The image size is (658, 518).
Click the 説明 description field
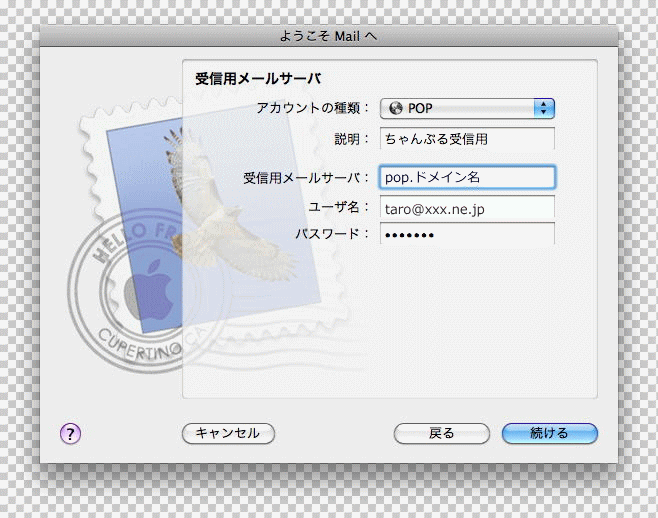tap(467, 139)
